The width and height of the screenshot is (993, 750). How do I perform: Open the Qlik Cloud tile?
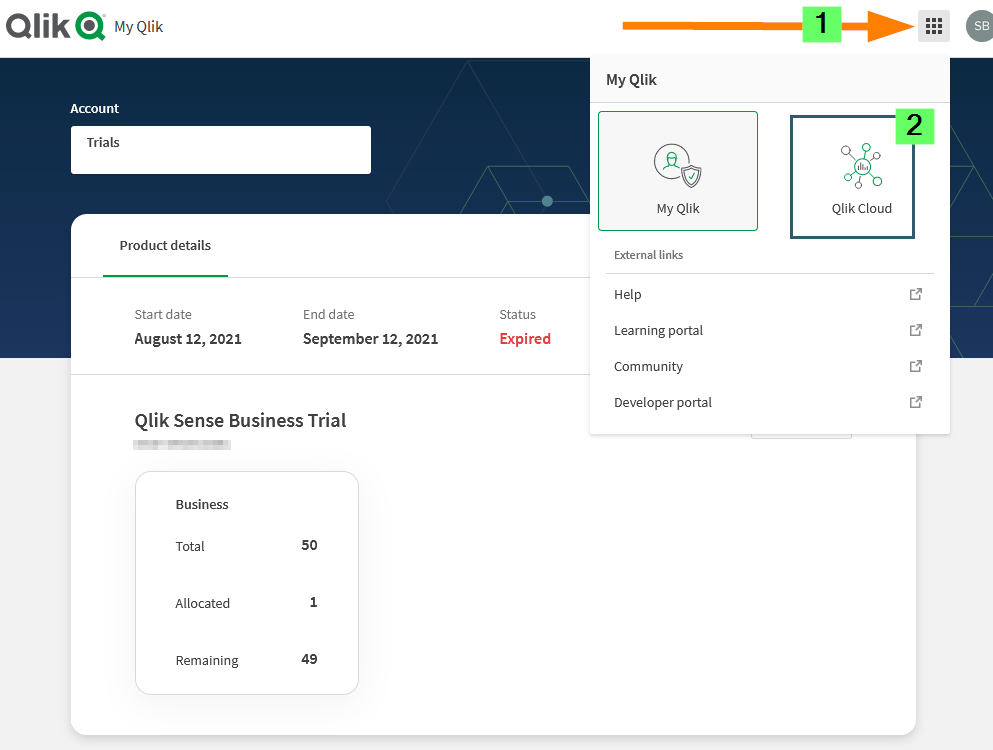point(852,177)
